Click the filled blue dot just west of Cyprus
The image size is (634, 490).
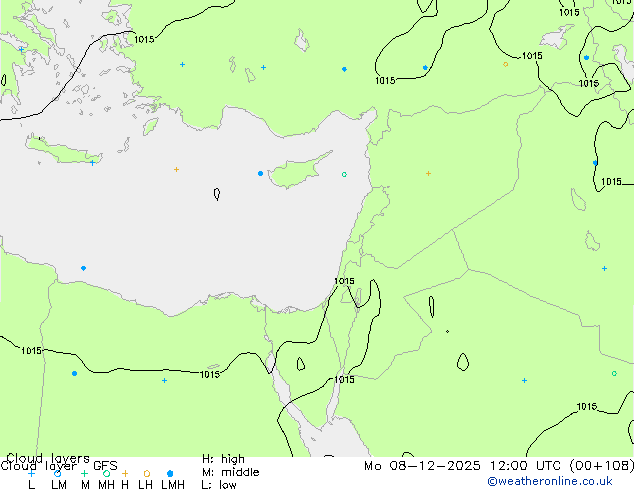pyautogui.click(x=260, y=173)
